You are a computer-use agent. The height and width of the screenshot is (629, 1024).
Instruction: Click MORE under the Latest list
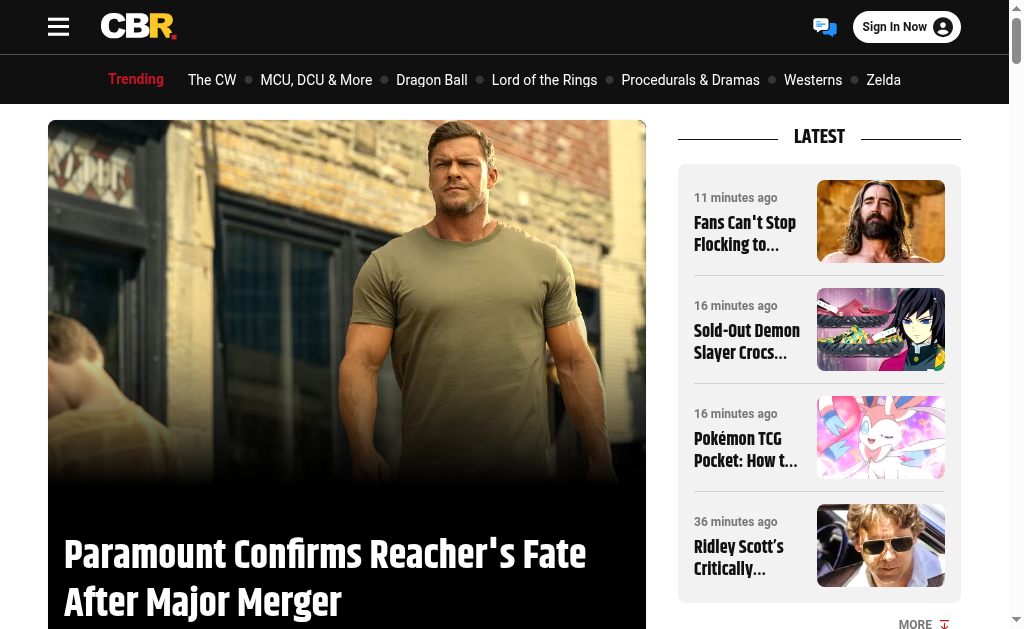coord(923,624)
